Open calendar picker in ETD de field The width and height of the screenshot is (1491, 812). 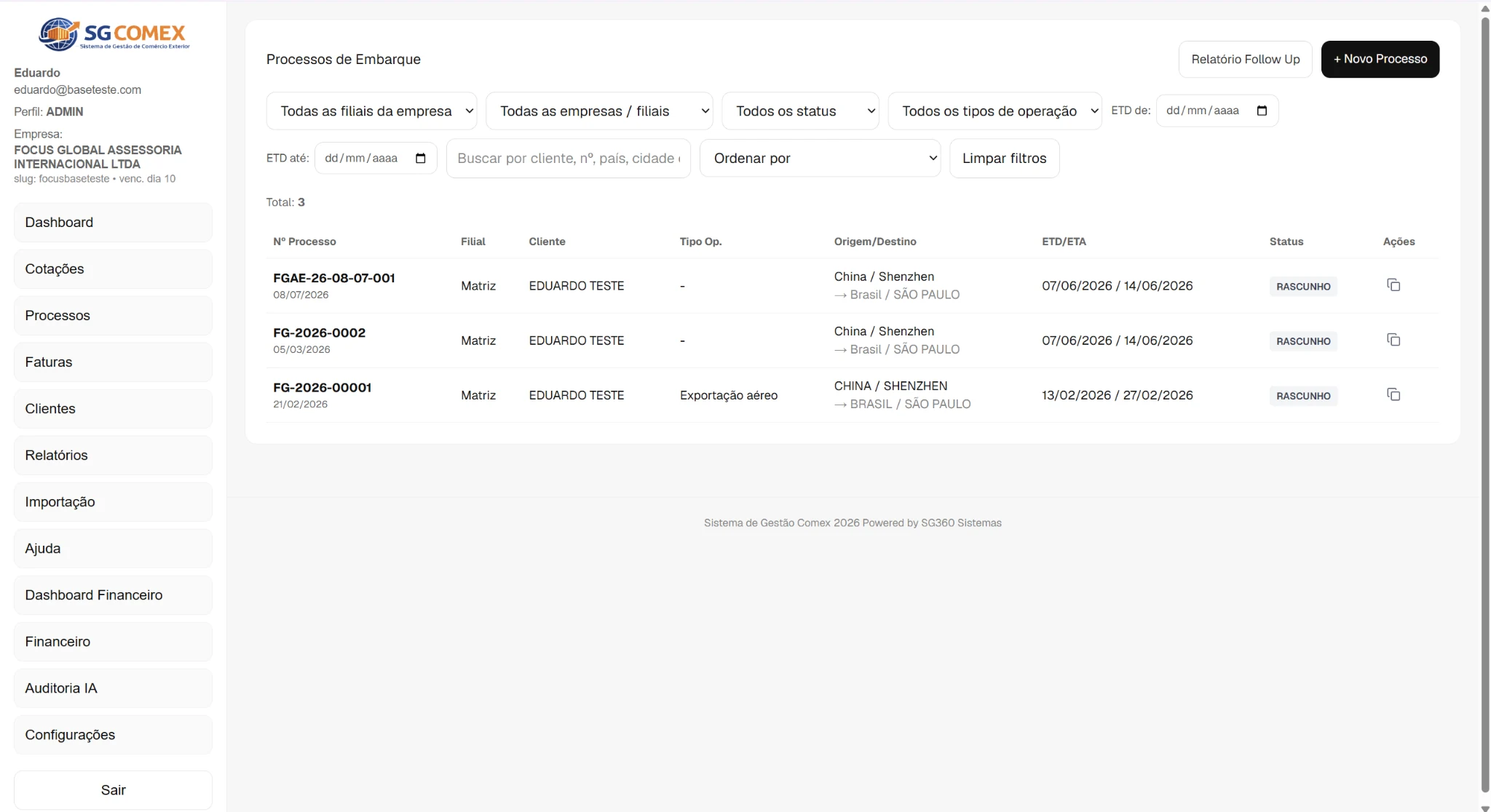coord(1262,111)
